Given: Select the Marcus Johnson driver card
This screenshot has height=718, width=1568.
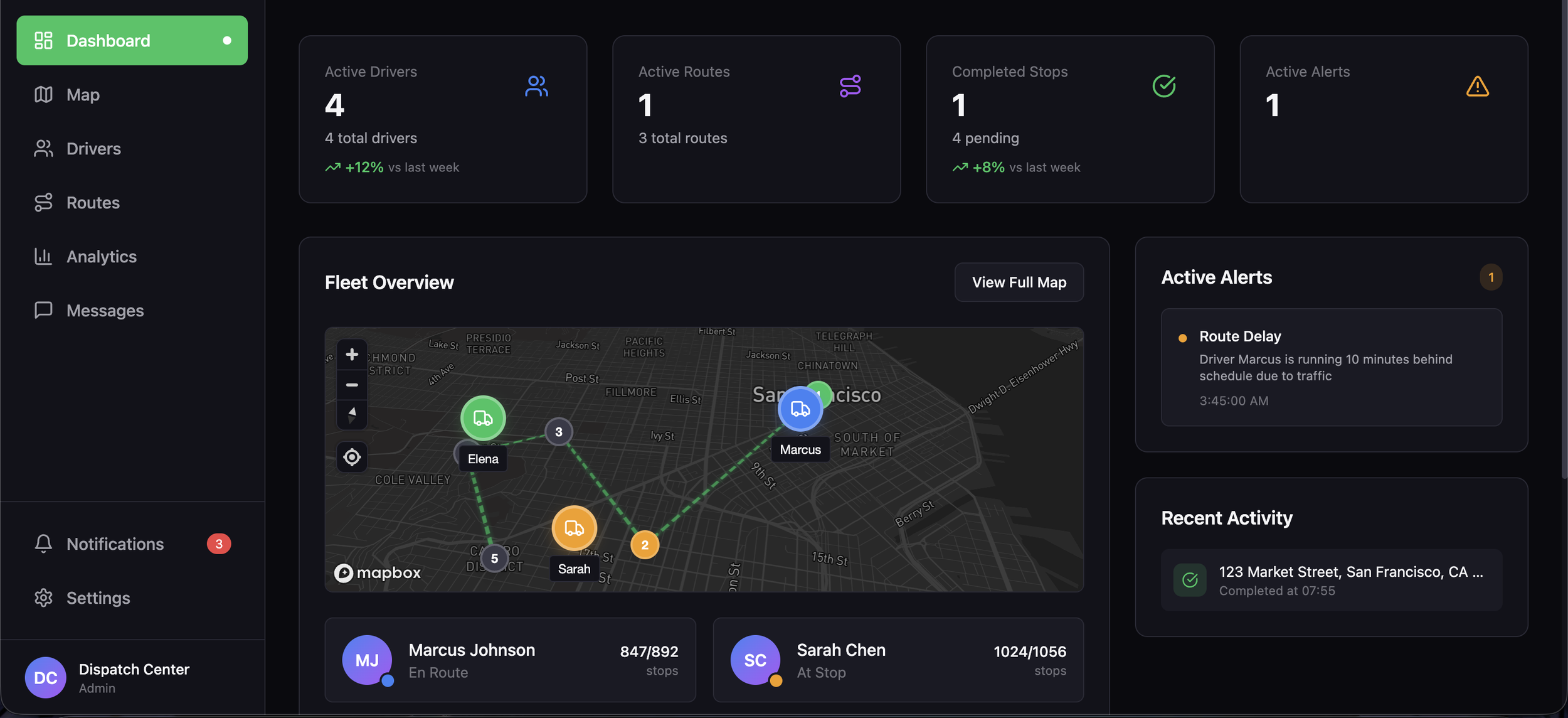Looking at the screenshot, I should (510, 660).
